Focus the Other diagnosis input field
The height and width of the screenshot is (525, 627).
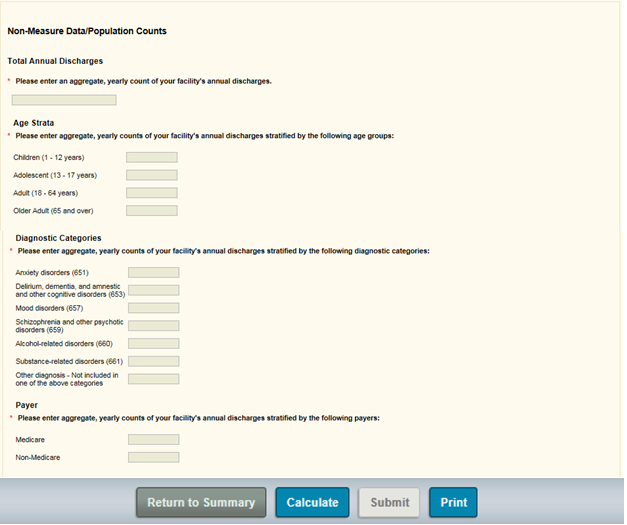[x=154, y=379]
